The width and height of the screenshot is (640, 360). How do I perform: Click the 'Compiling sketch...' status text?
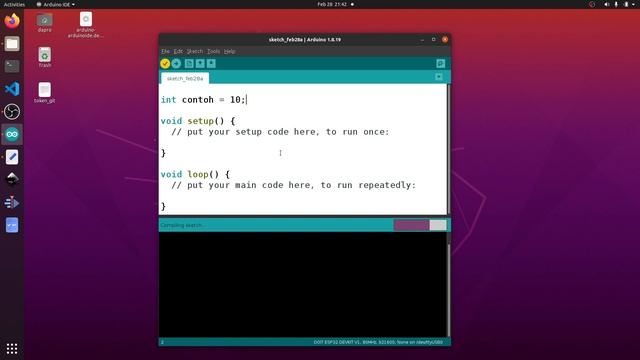pos(182,225)
